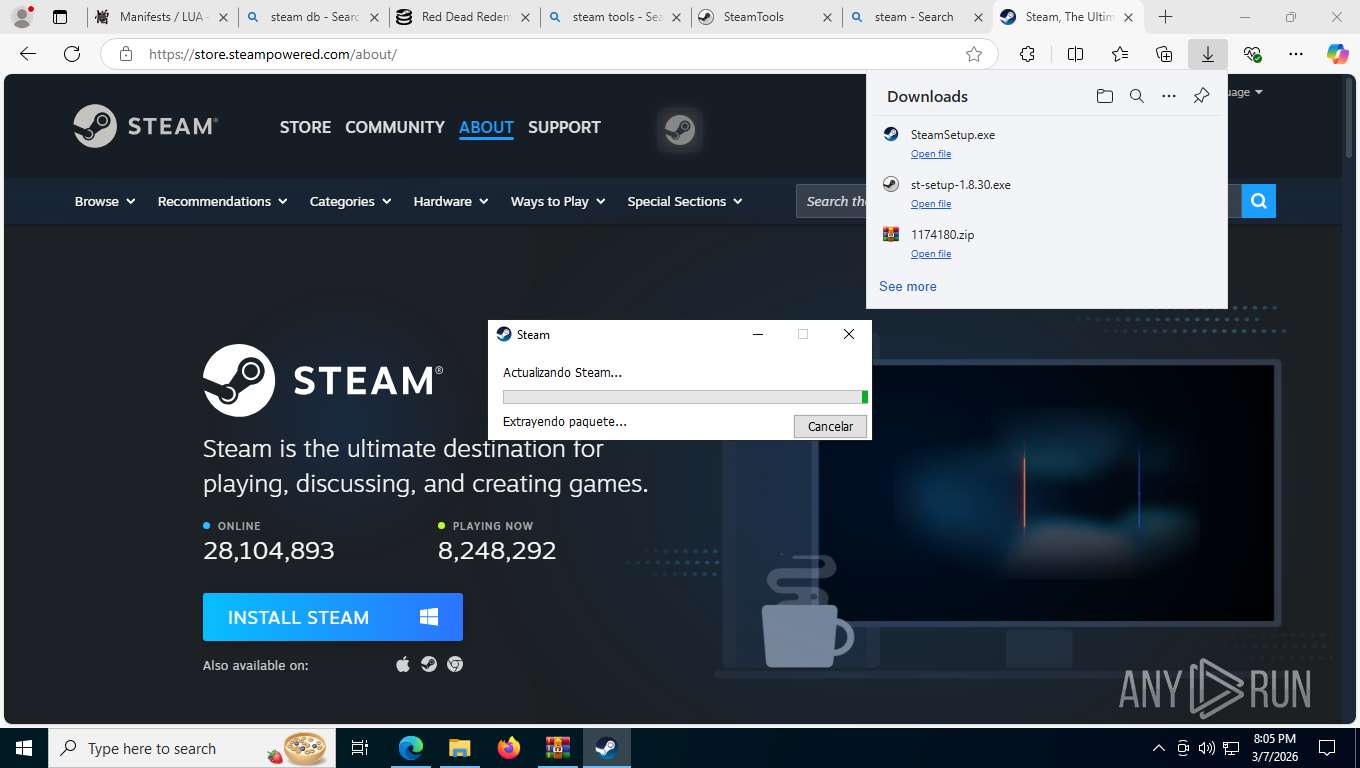Open WinRAR from the taskbar

point(557,747)
